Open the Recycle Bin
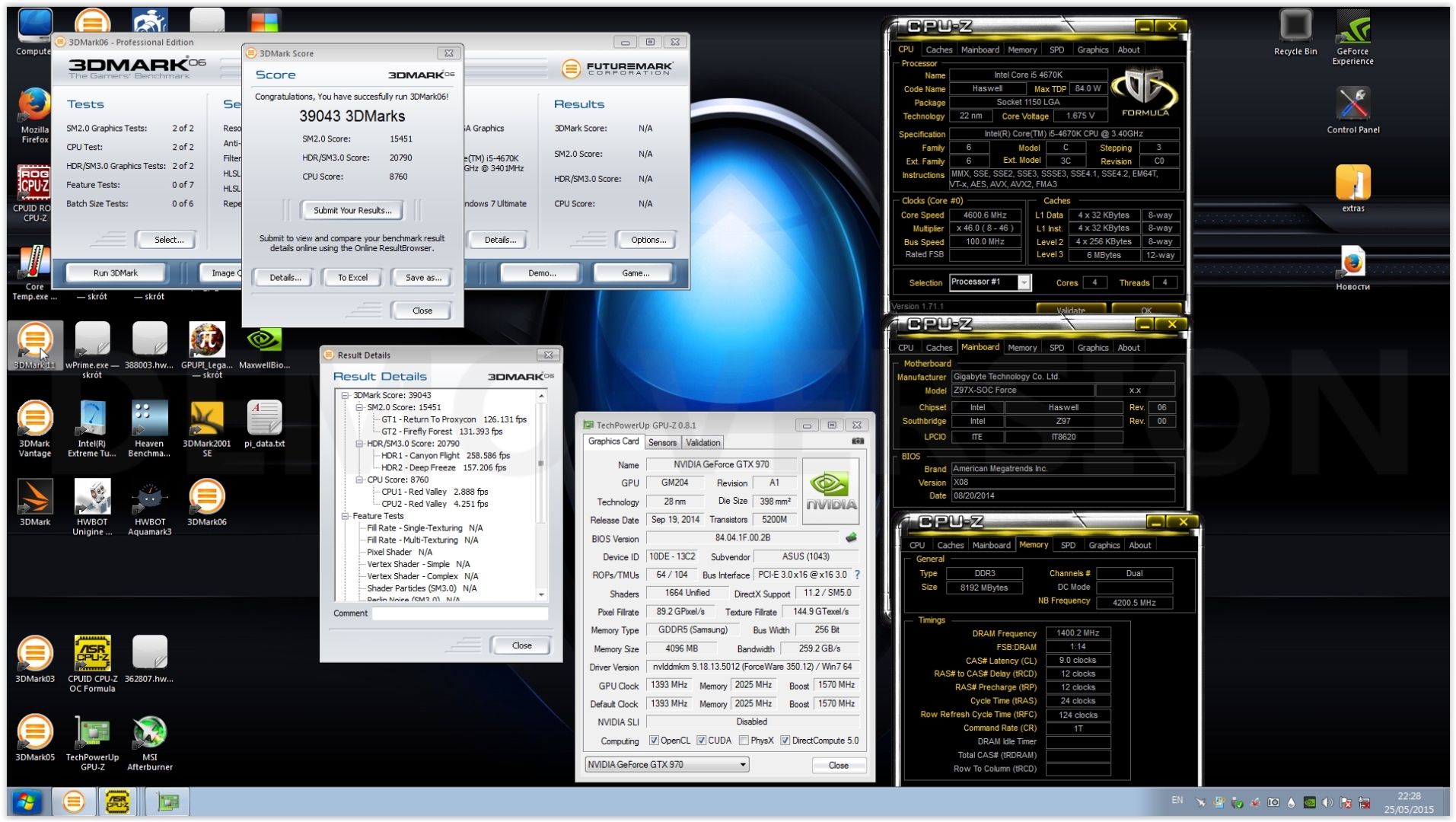 [x=1295, y=33]
